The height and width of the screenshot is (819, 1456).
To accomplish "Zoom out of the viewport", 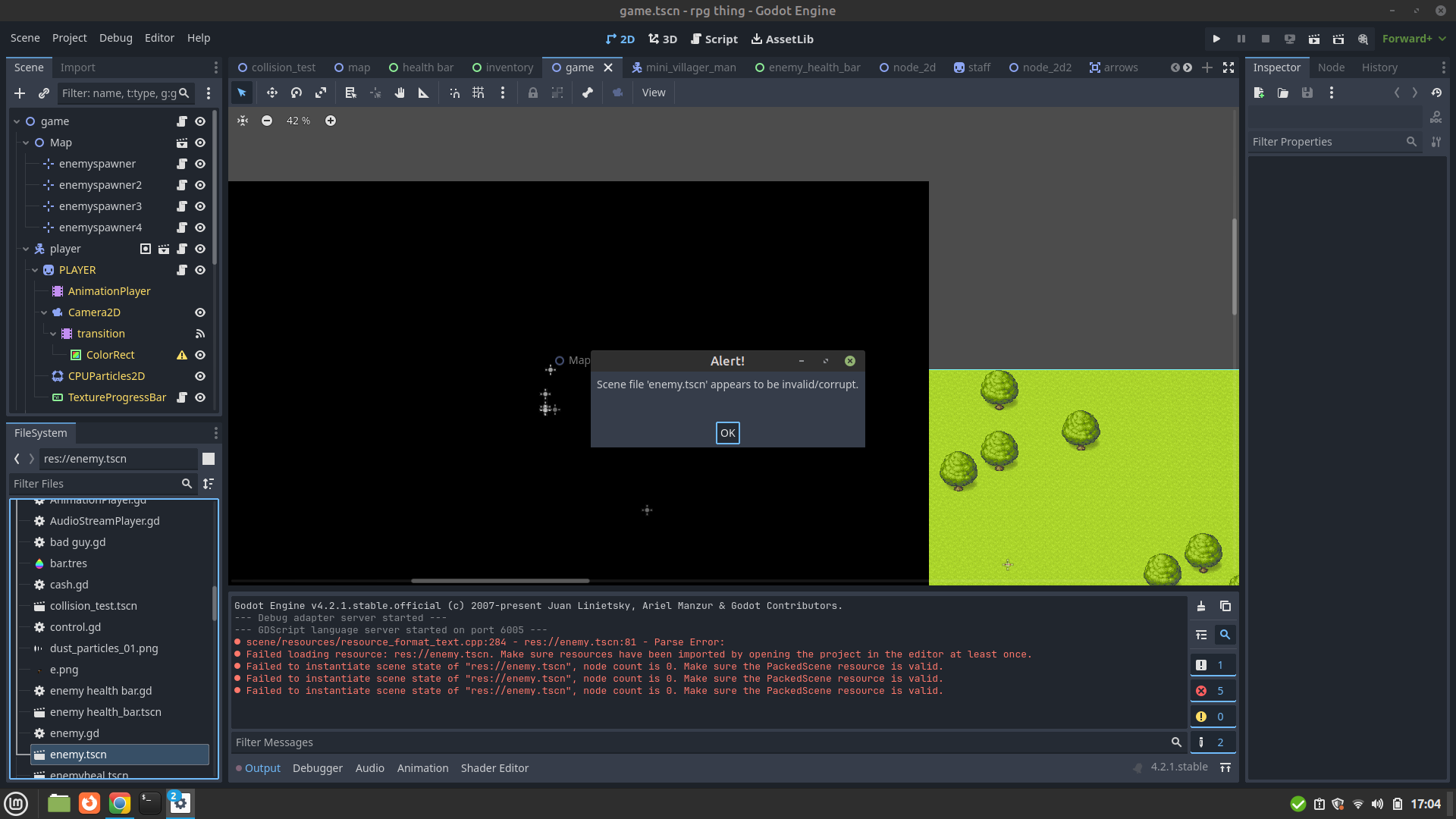I will tap(267, 121).
